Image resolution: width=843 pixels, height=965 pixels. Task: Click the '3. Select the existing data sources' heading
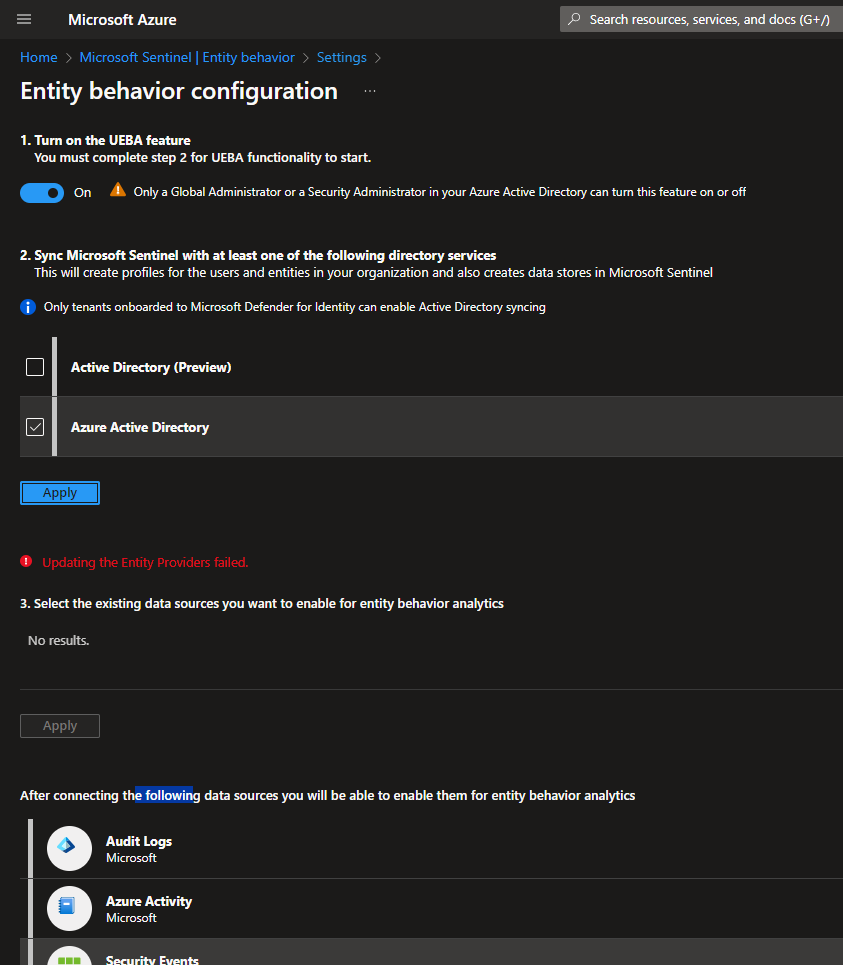(x=262, y=604)
